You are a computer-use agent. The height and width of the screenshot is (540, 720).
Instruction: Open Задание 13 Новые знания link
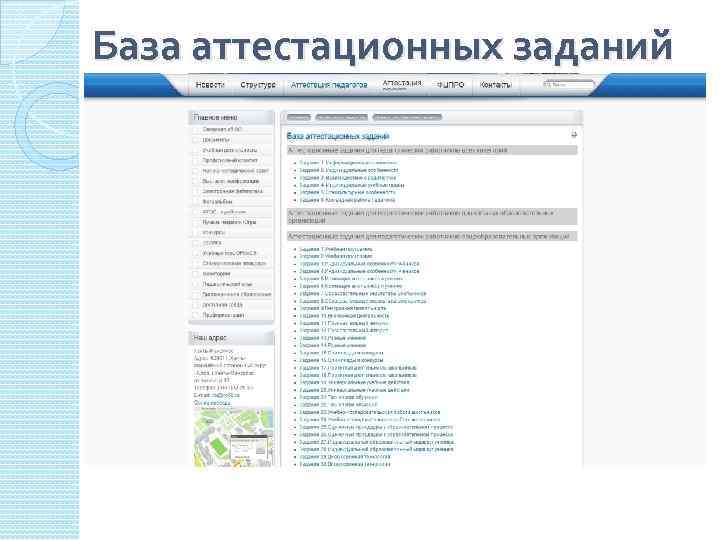[x=332, y=338]
